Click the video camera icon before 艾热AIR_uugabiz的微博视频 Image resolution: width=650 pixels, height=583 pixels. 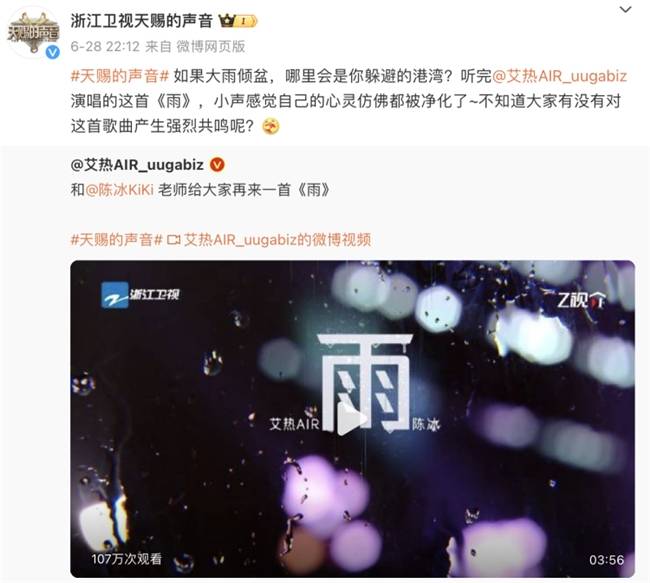click(174, 240)
